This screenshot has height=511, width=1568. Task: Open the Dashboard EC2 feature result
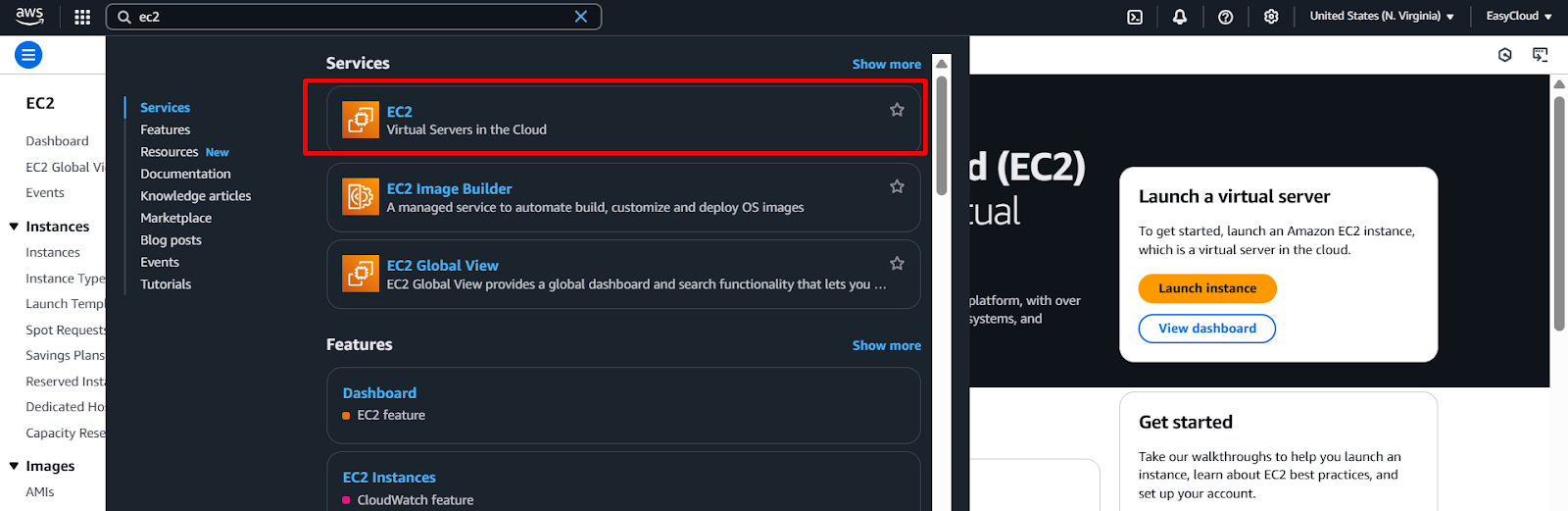623,405
